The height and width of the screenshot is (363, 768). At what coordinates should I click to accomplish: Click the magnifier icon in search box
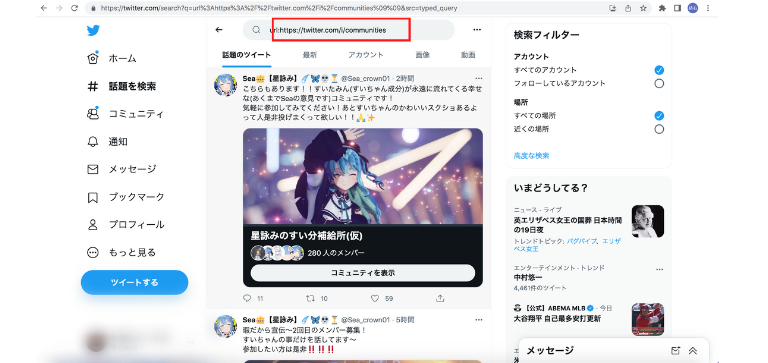(256, 30)
